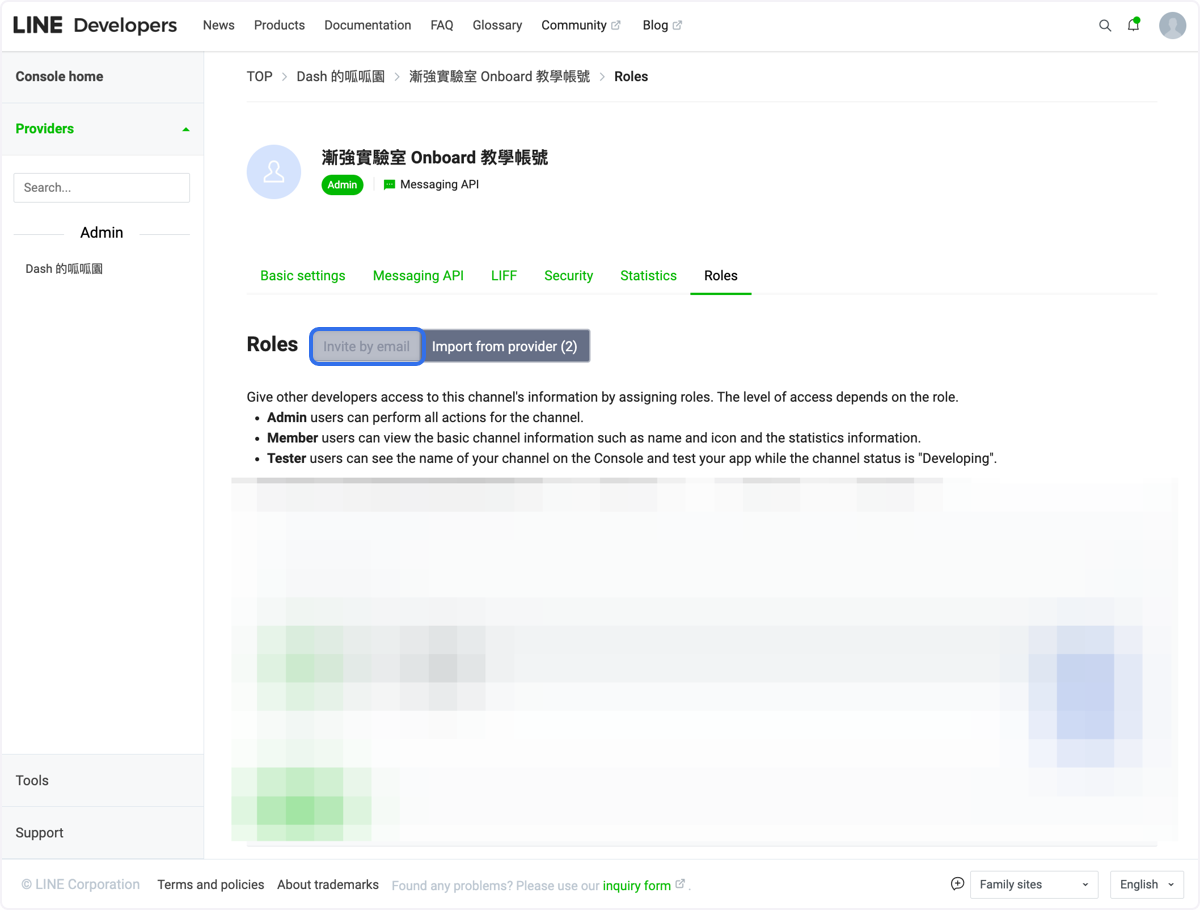The width and height of the screenshot is (1200, 910).
Task: Switch to the Messaging API tab
Action: (x=418, y=276)
